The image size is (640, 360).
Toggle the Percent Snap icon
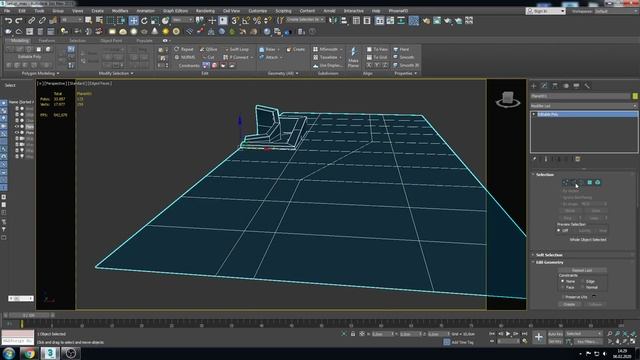257,20
